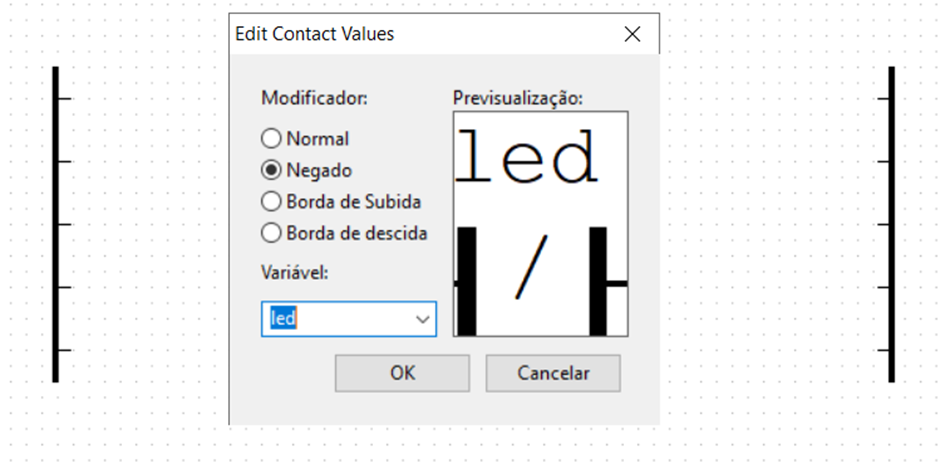Viewport: 940px width, 473px height.
Task: Select the left power rail bar
Action: point(56,224)
